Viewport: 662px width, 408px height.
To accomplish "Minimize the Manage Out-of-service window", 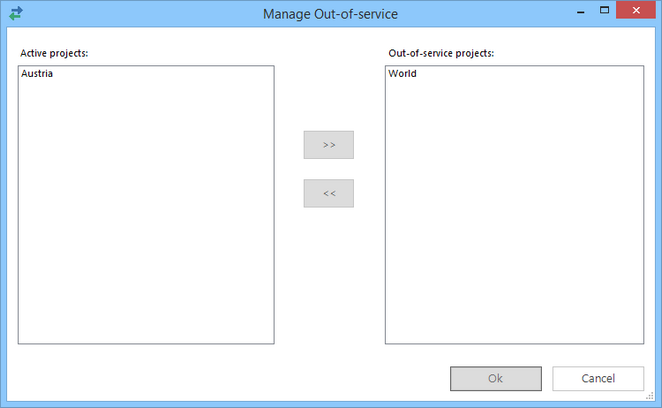I will 581,11.
